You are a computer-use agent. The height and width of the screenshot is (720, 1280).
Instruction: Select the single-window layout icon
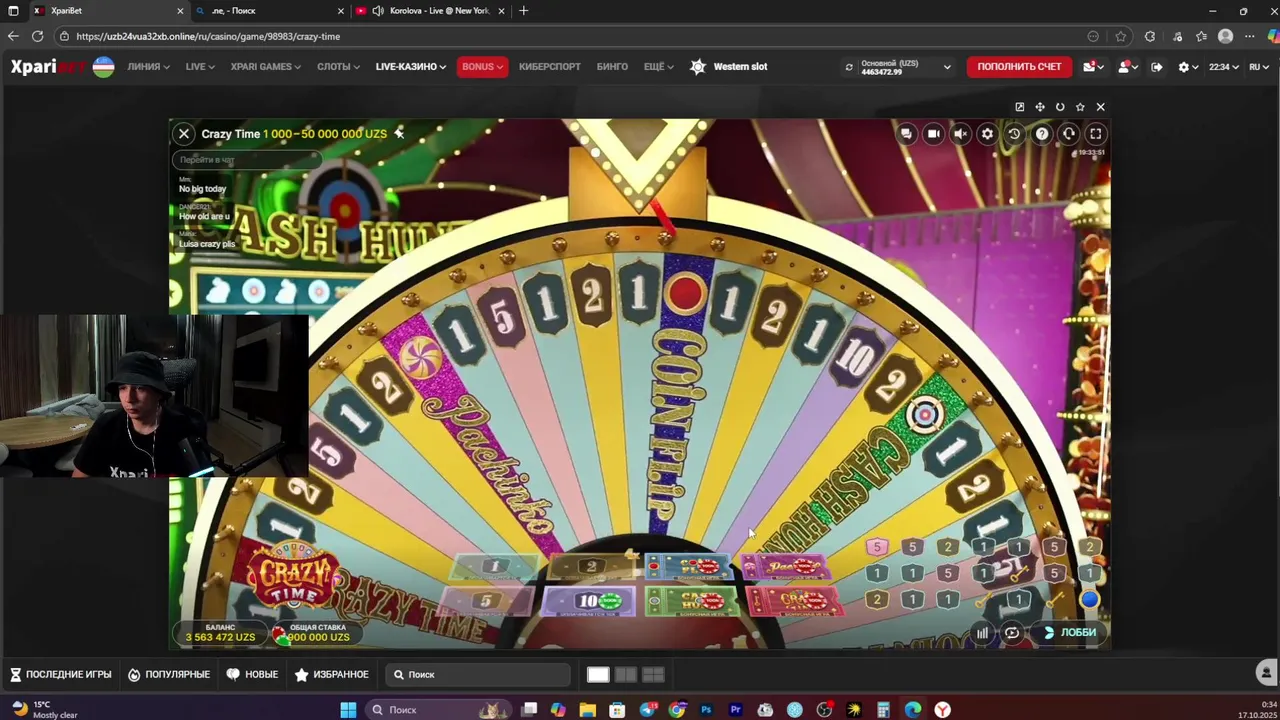598,675
